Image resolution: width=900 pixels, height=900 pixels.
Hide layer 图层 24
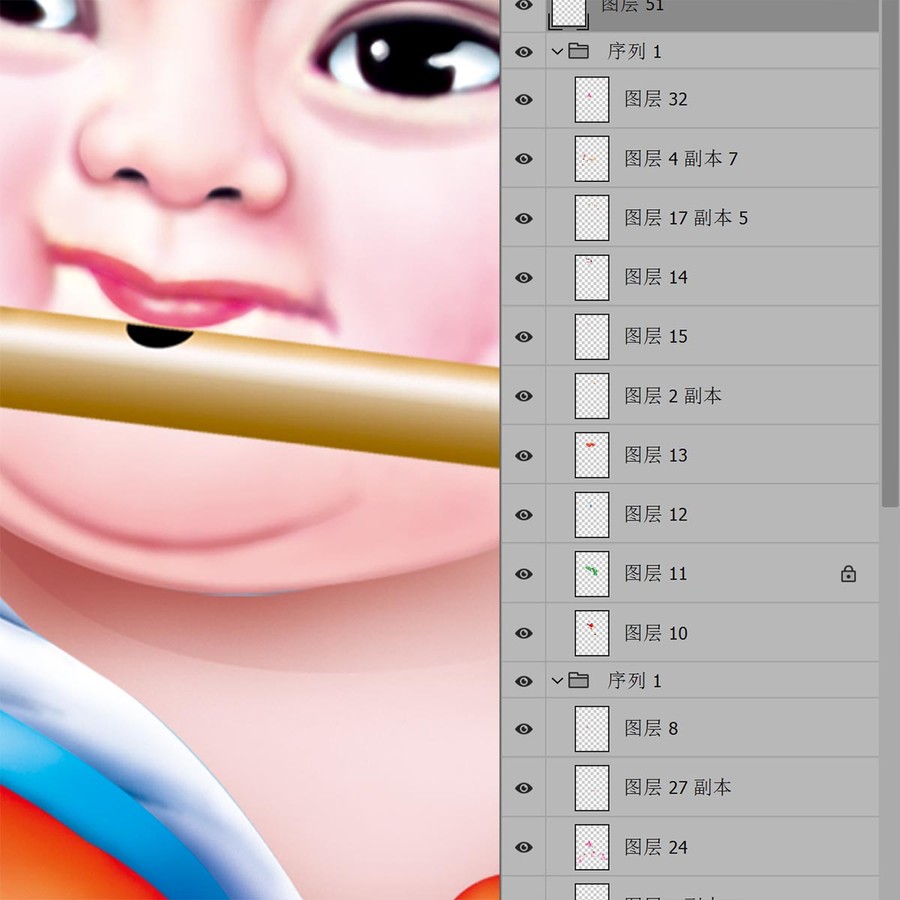pyautogui.click(x=523, y=847)
